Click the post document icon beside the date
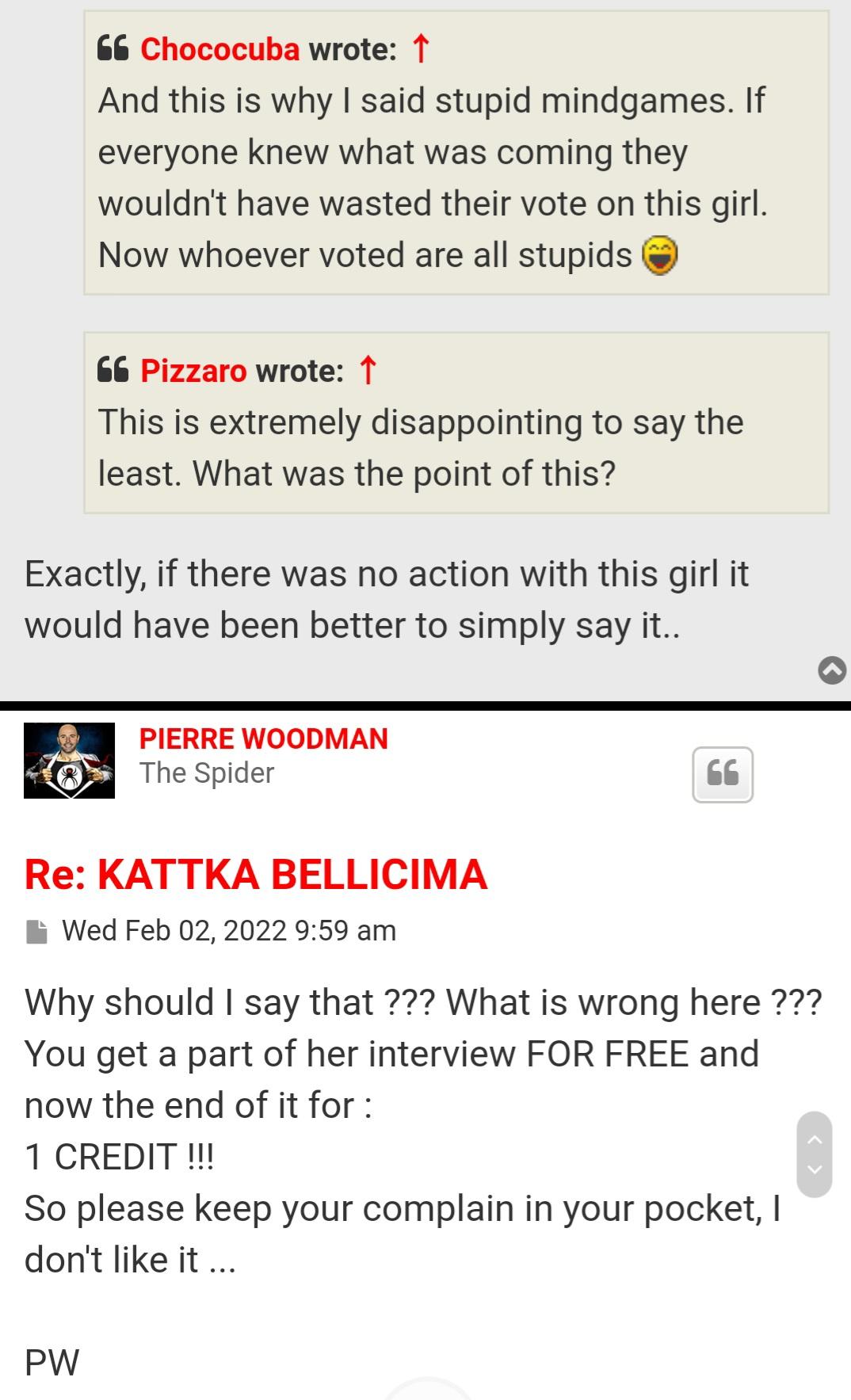851x1400 pixels. pyautogui.click(x=36, y=931)
